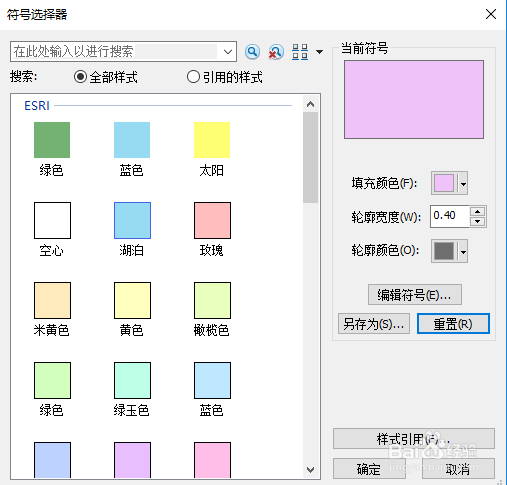Open the outline color dropdown arrow
507x485 pixels.
463,251
